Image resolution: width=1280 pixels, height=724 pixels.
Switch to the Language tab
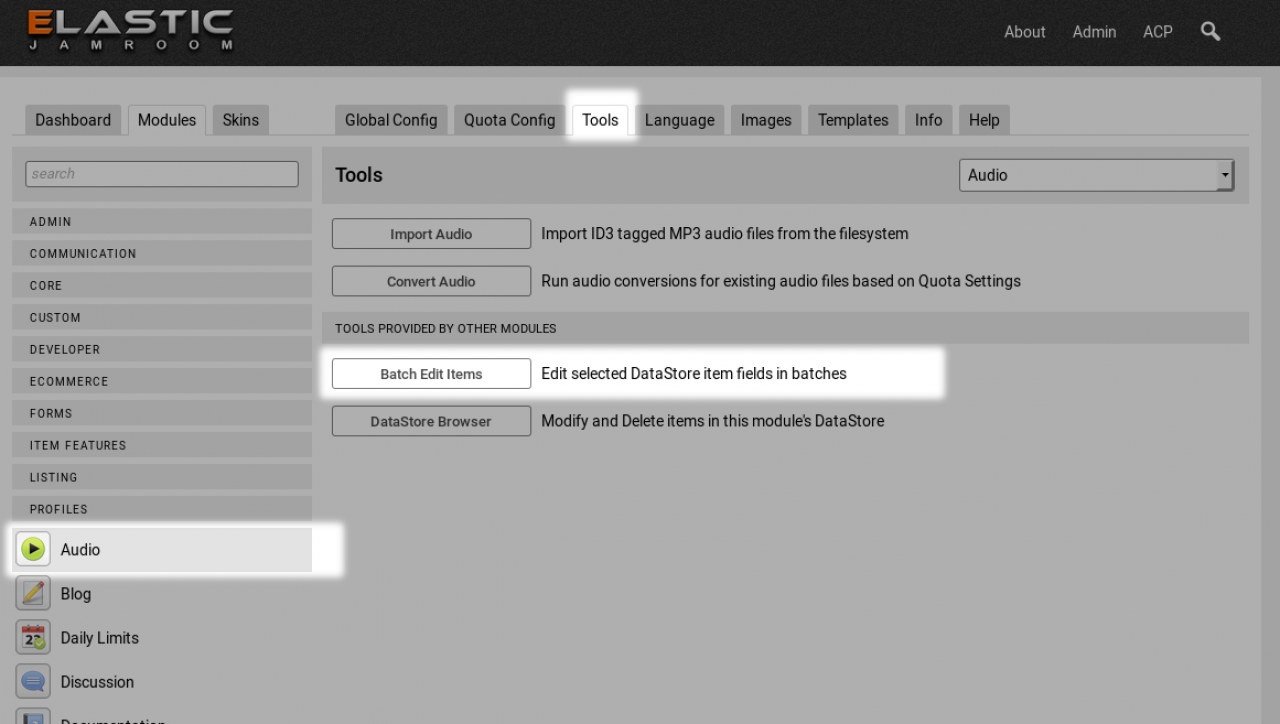680,120
